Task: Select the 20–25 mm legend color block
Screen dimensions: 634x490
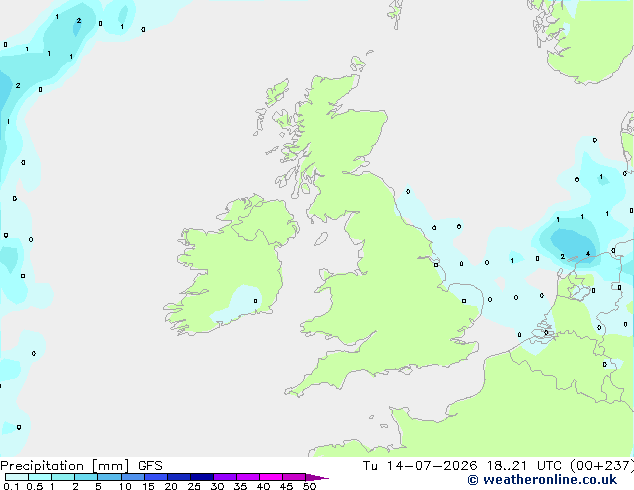Action: tap(178, 477)
